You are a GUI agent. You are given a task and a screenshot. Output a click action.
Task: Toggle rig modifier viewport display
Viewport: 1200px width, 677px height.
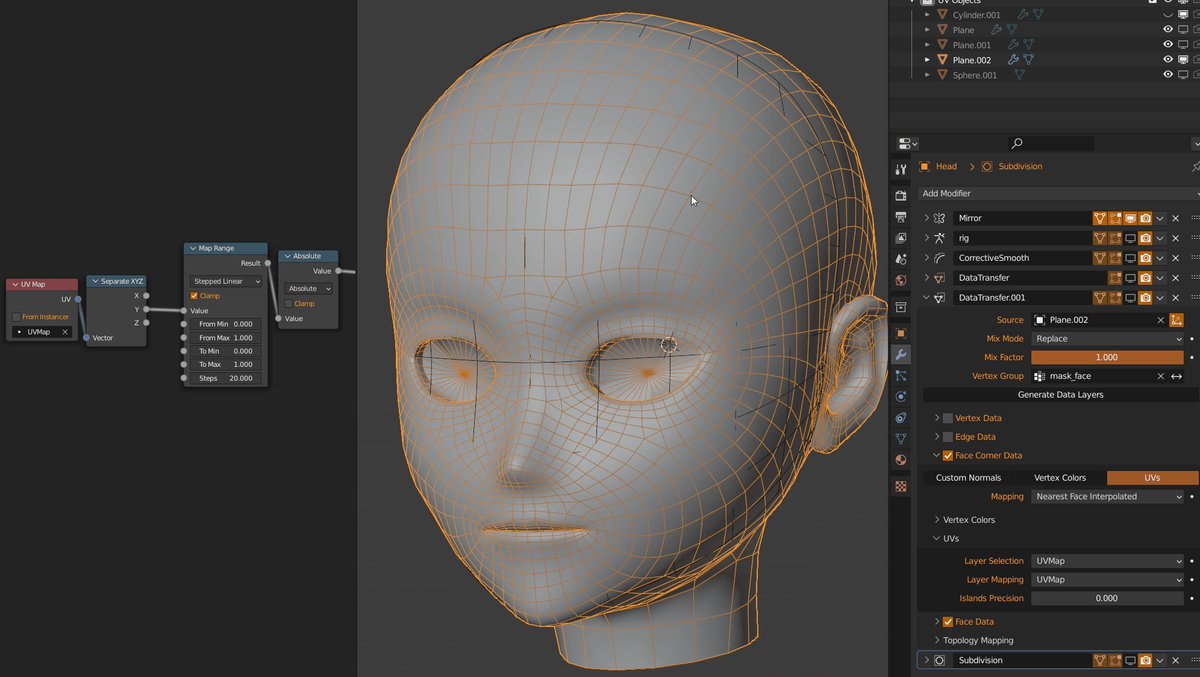coord(1130,238)
